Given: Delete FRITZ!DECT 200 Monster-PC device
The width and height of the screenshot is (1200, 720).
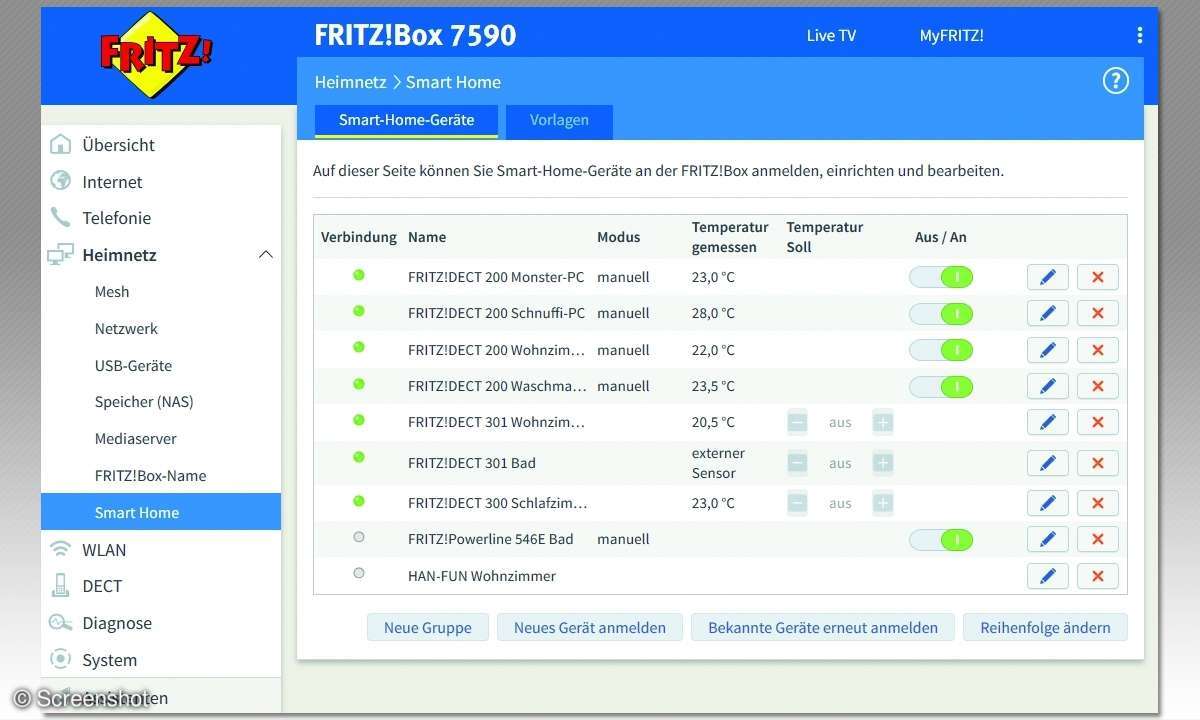Looking at the screenshot, I should pos(1097,277).
